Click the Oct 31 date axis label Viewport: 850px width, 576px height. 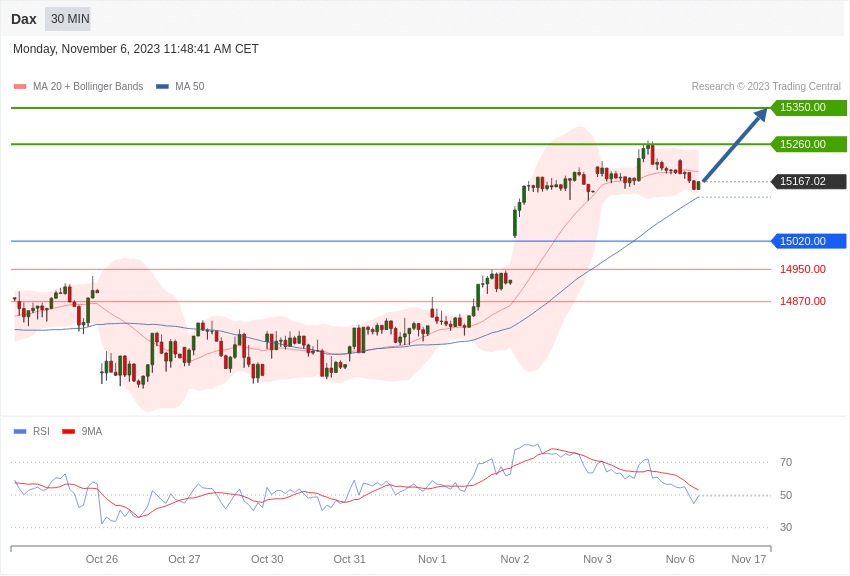point(350,559)
